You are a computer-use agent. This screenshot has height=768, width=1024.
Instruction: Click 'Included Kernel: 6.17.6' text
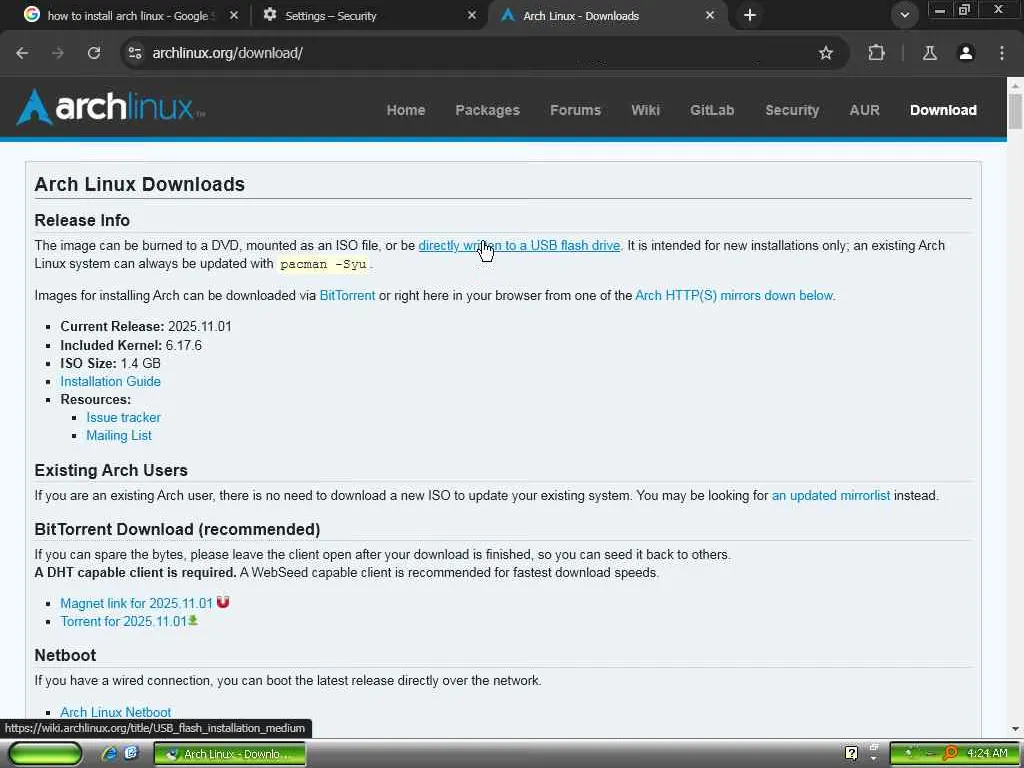[x=131, y=345]
